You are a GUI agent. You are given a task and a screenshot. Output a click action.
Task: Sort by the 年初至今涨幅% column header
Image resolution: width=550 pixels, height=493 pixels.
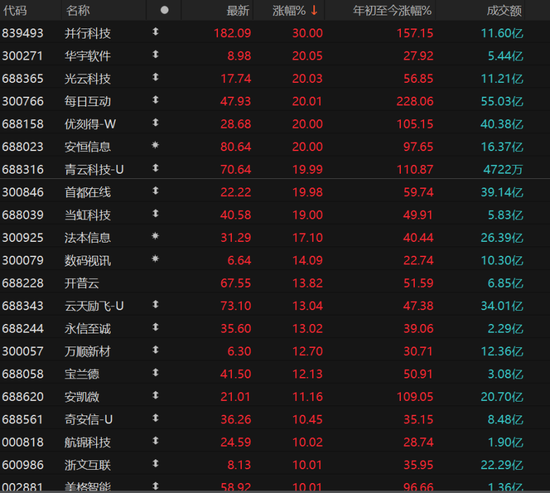392,11
